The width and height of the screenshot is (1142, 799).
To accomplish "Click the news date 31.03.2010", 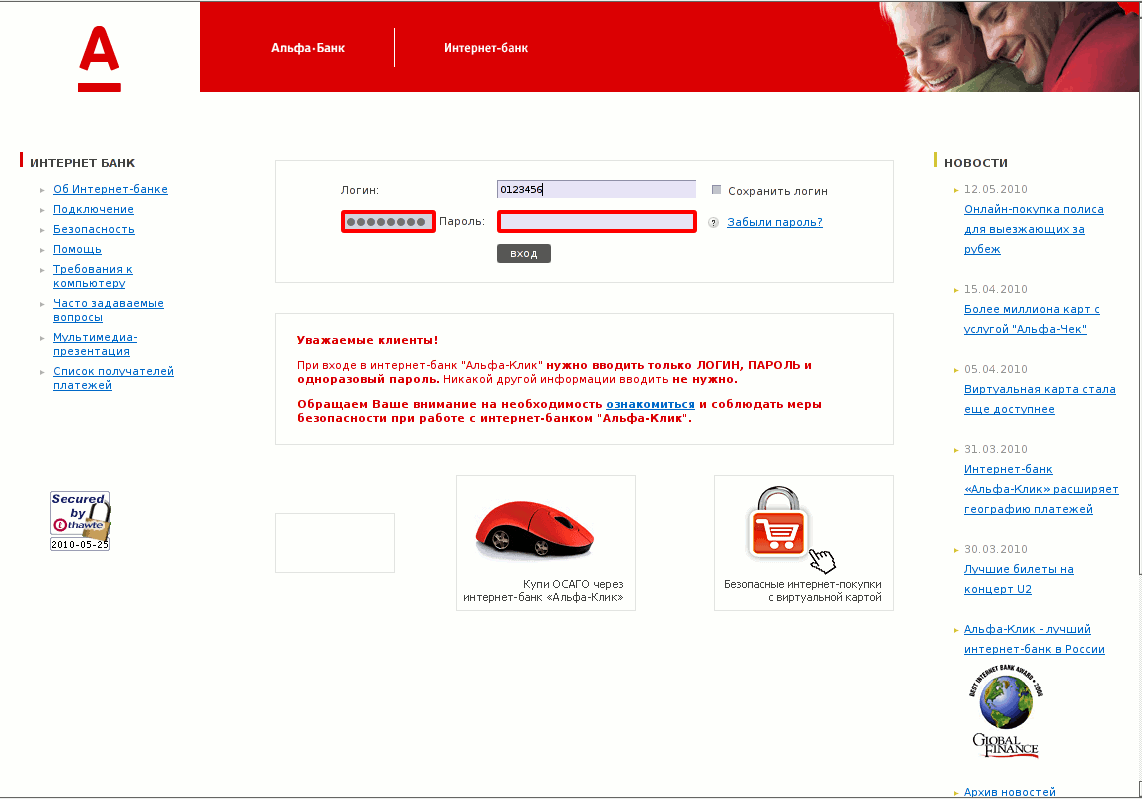I will coord(995,449).
